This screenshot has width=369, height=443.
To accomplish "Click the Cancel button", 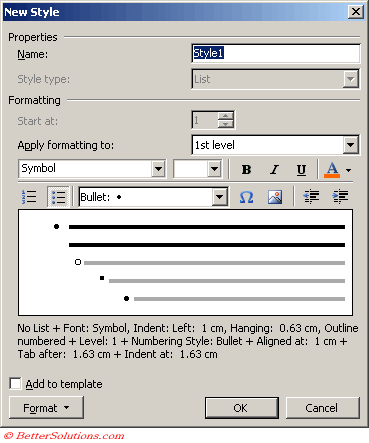I will click(323, 408).
